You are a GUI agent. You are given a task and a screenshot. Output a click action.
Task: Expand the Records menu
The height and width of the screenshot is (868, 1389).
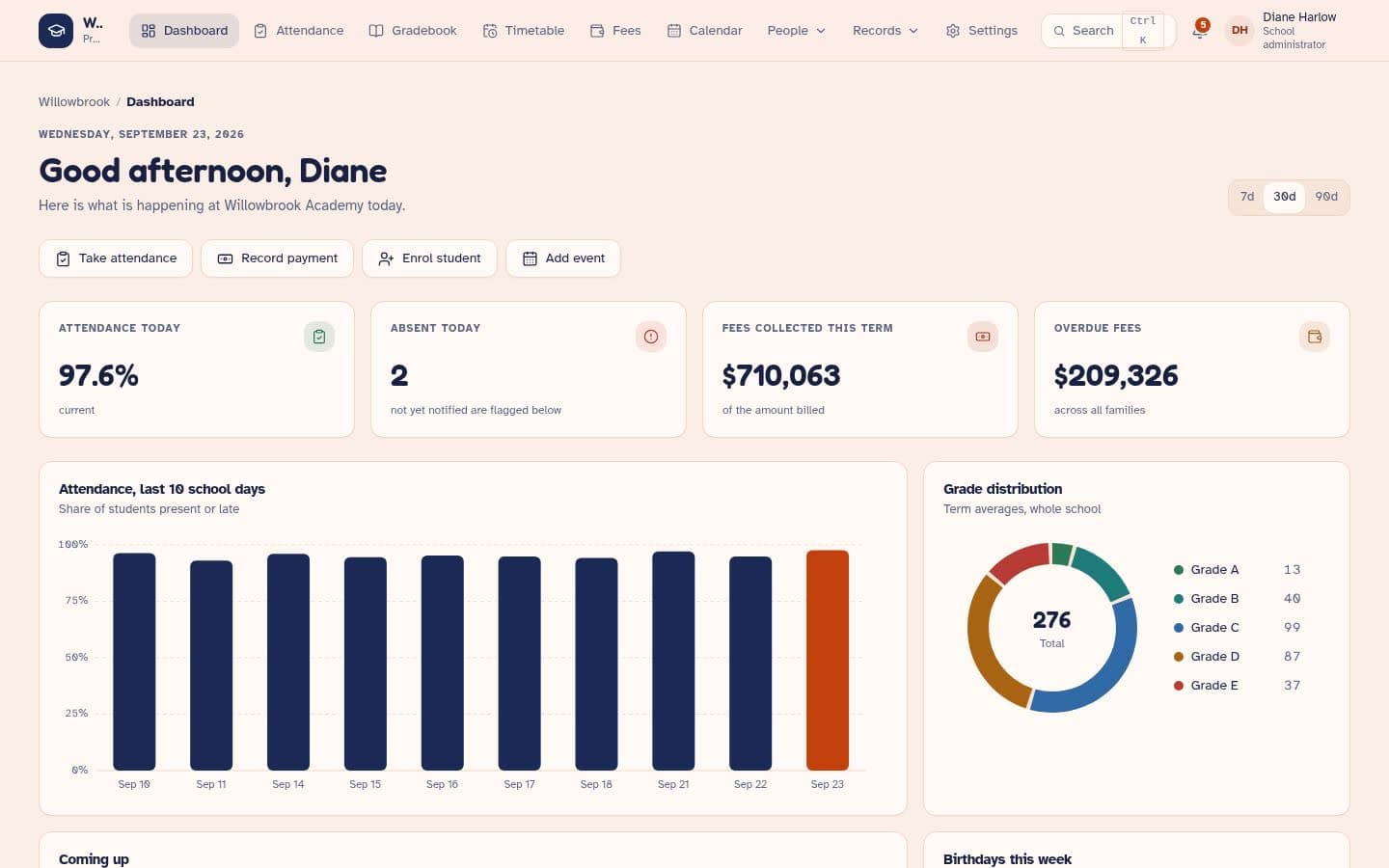click(885, 31)
